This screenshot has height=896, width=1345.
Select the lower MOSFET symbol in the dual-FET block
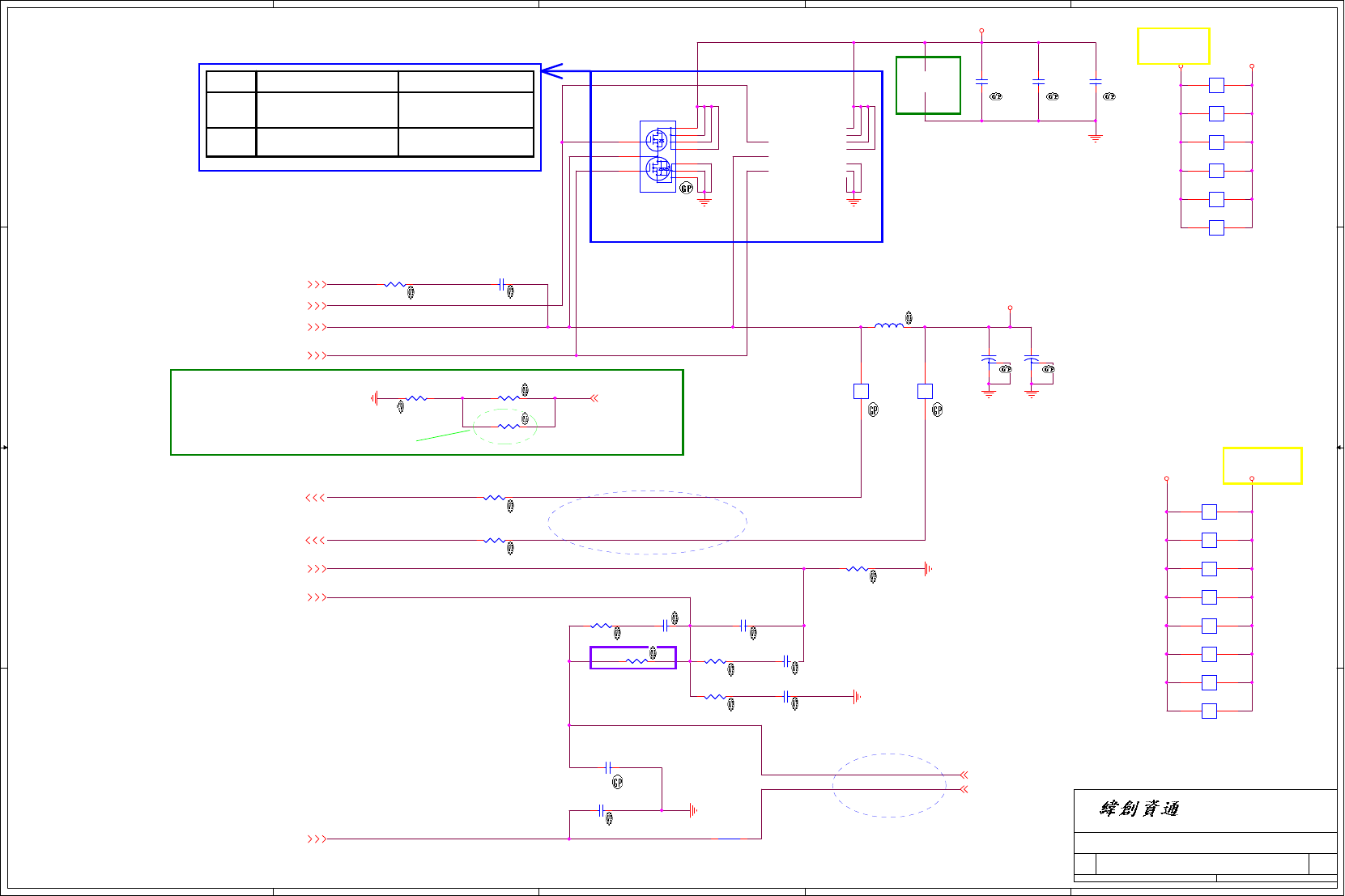click(x=658, y=169)
